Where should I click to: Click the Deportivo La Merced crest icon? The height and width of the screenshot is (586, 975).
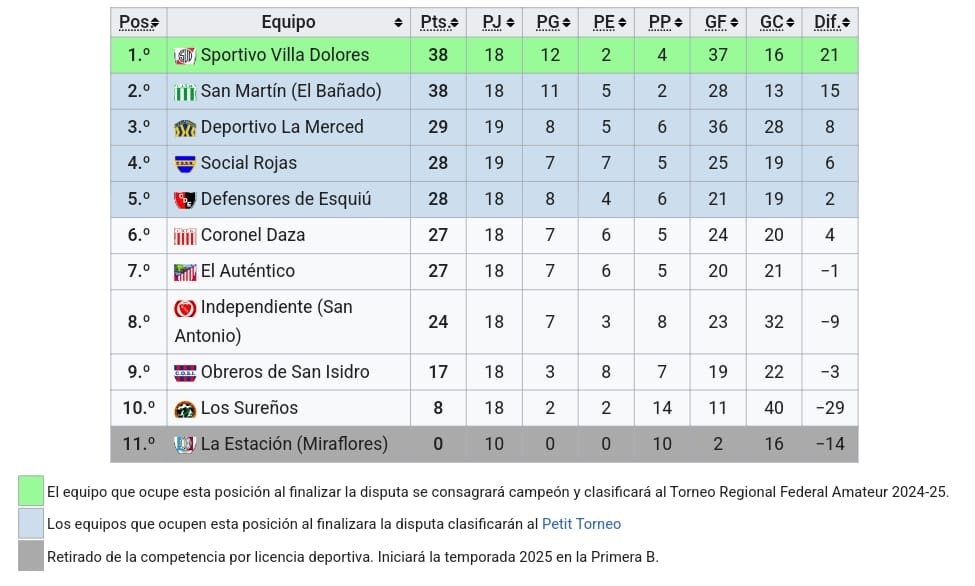coord(185,128)
